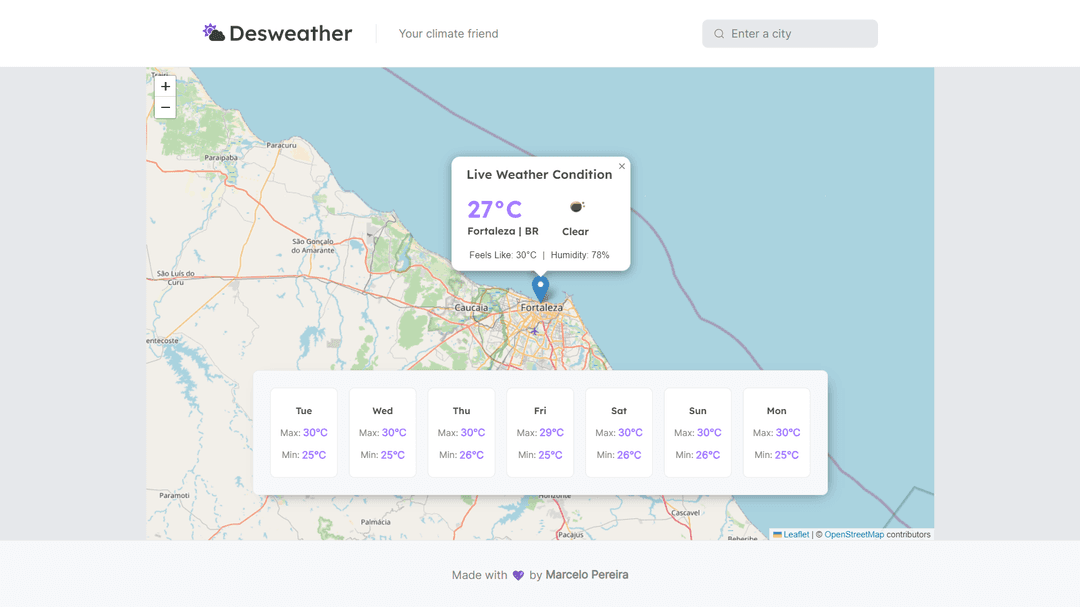Screen dimensions: 1080x607
Task: Click the Desweather logo icon
Action: [214, 33]
